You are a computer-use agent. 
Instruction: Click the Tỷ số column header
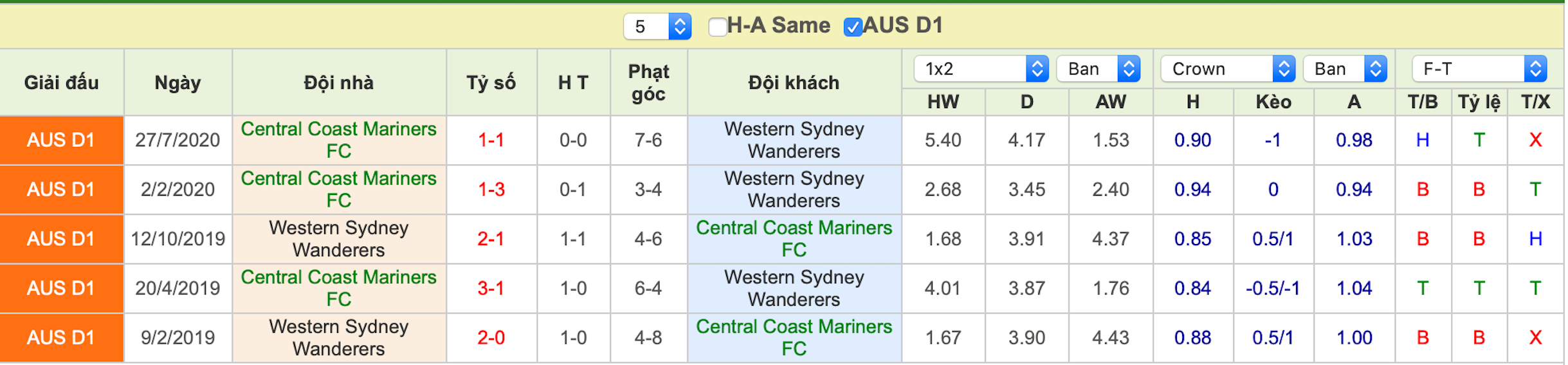pos(491,82)
